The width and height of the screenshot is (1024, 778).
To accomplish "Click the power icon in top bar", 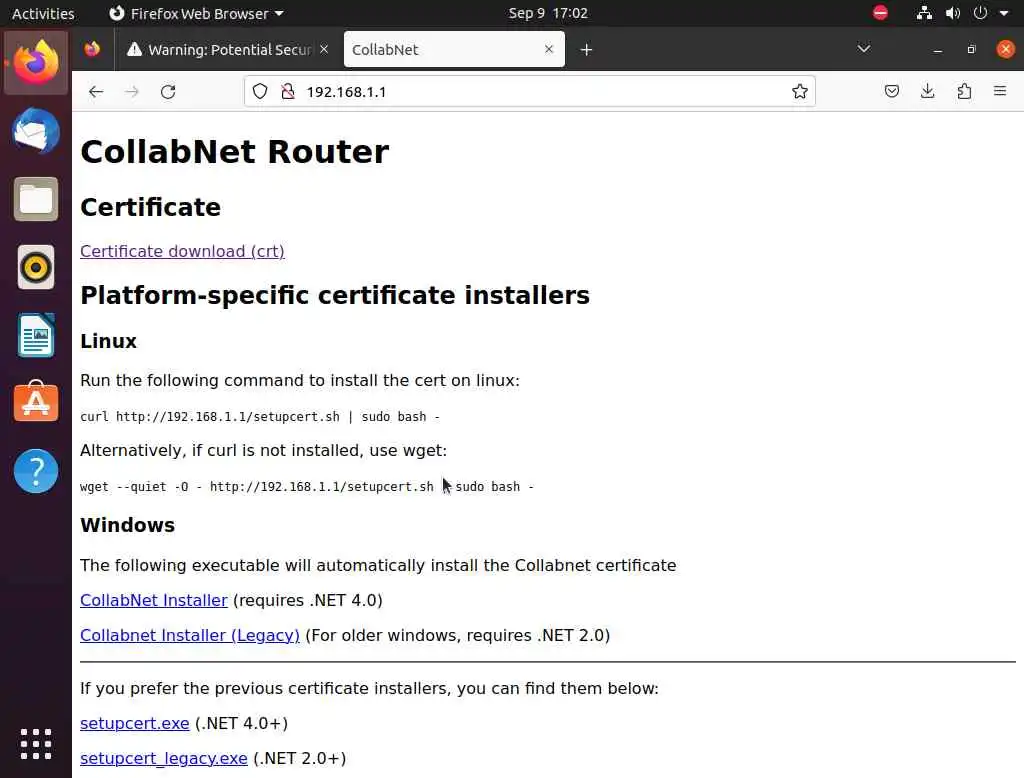I will (980, 13).
